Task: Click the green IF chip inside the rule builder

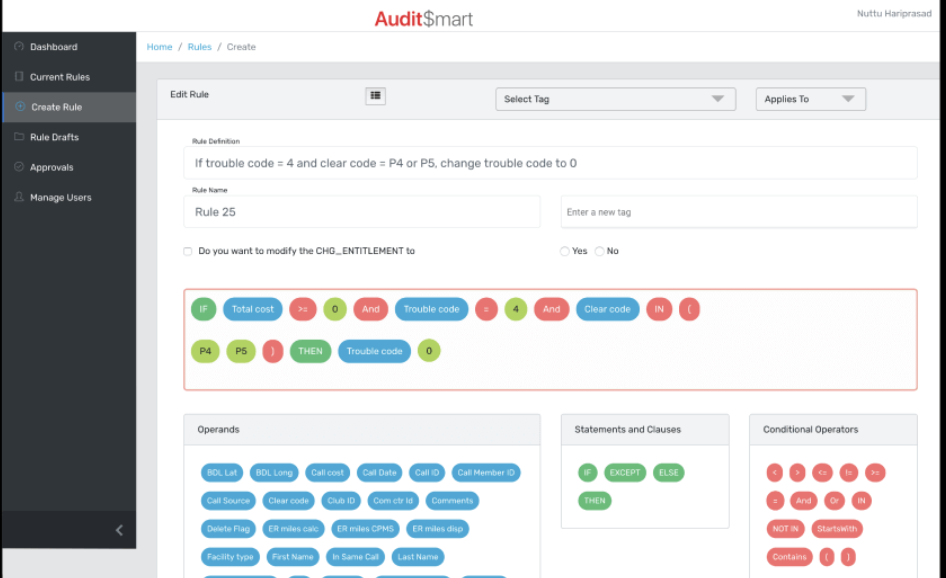Action: [x=203, y=309]
